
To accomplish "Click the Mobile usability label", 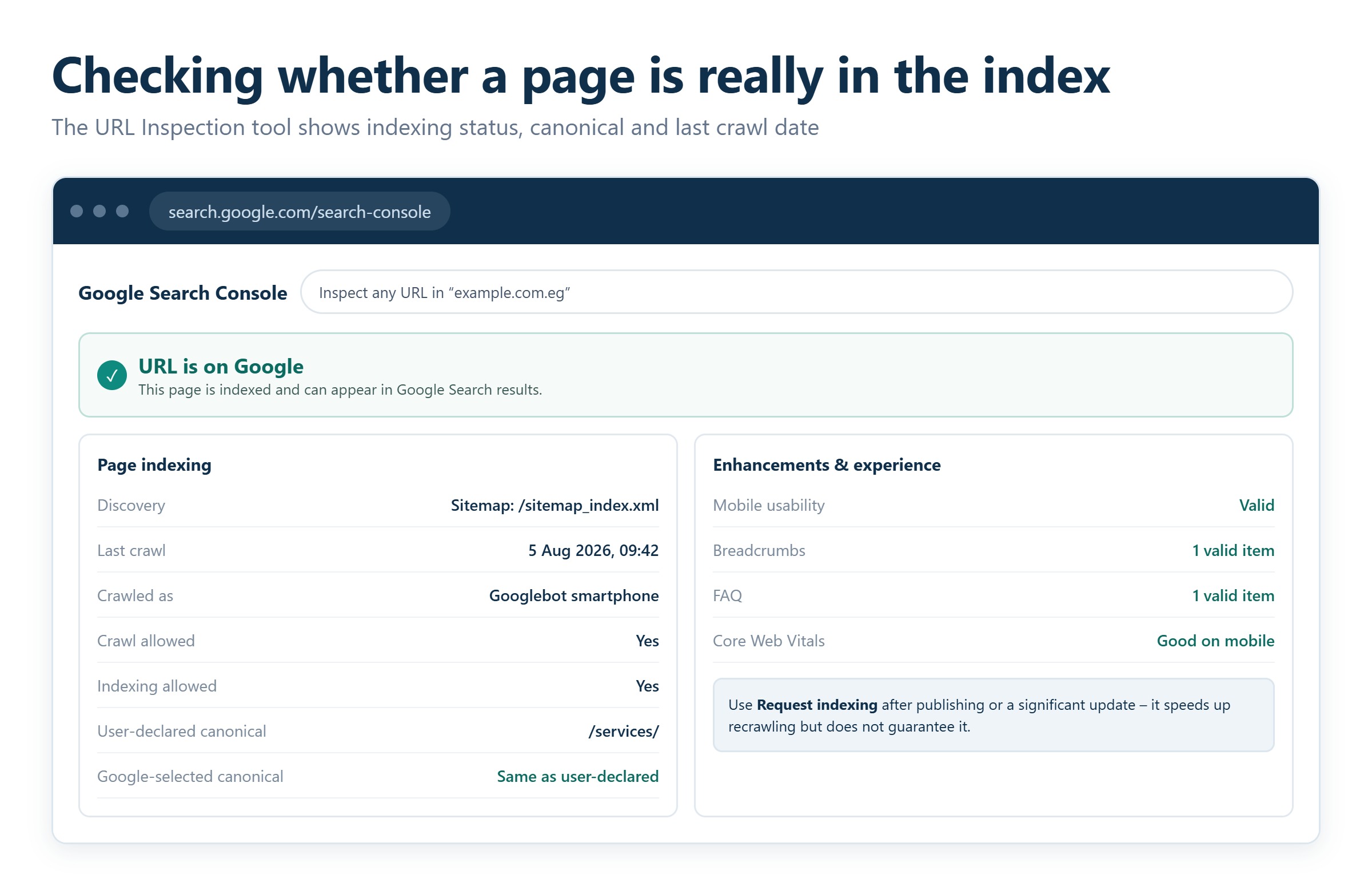I will coord(769,505).
